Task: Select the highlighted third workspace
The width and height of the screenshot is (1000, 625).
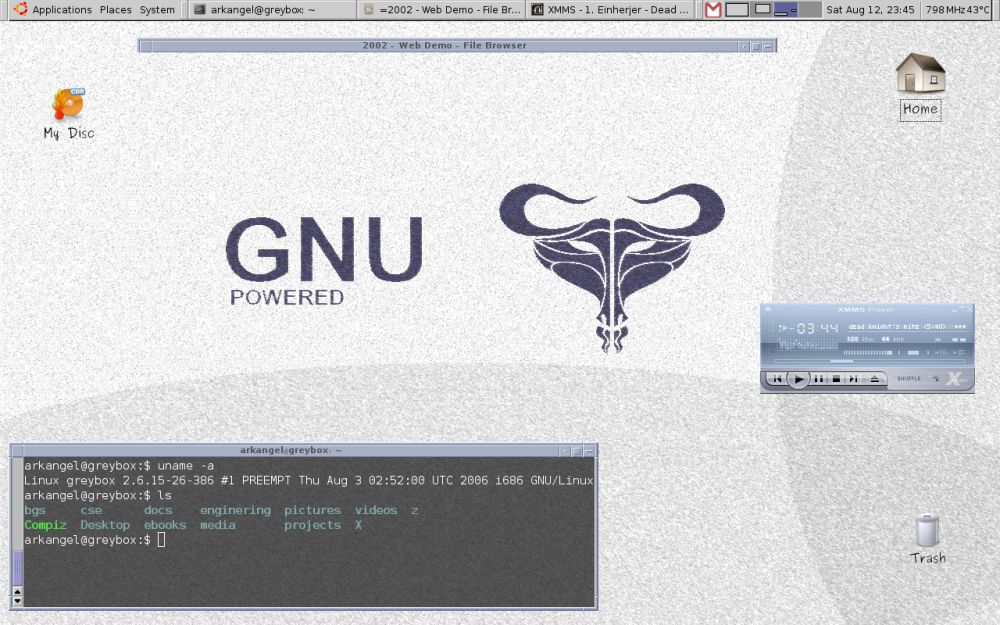Action: pyautogui.click(x=785, y=10)
